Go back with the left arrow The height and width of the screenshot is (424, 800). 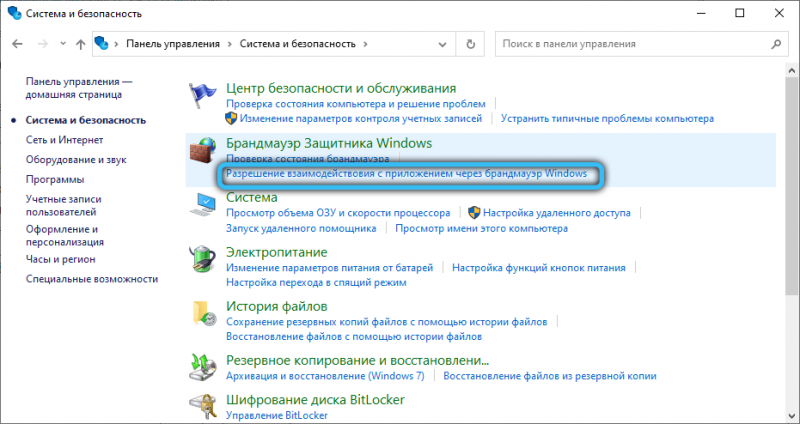(17, 44)
